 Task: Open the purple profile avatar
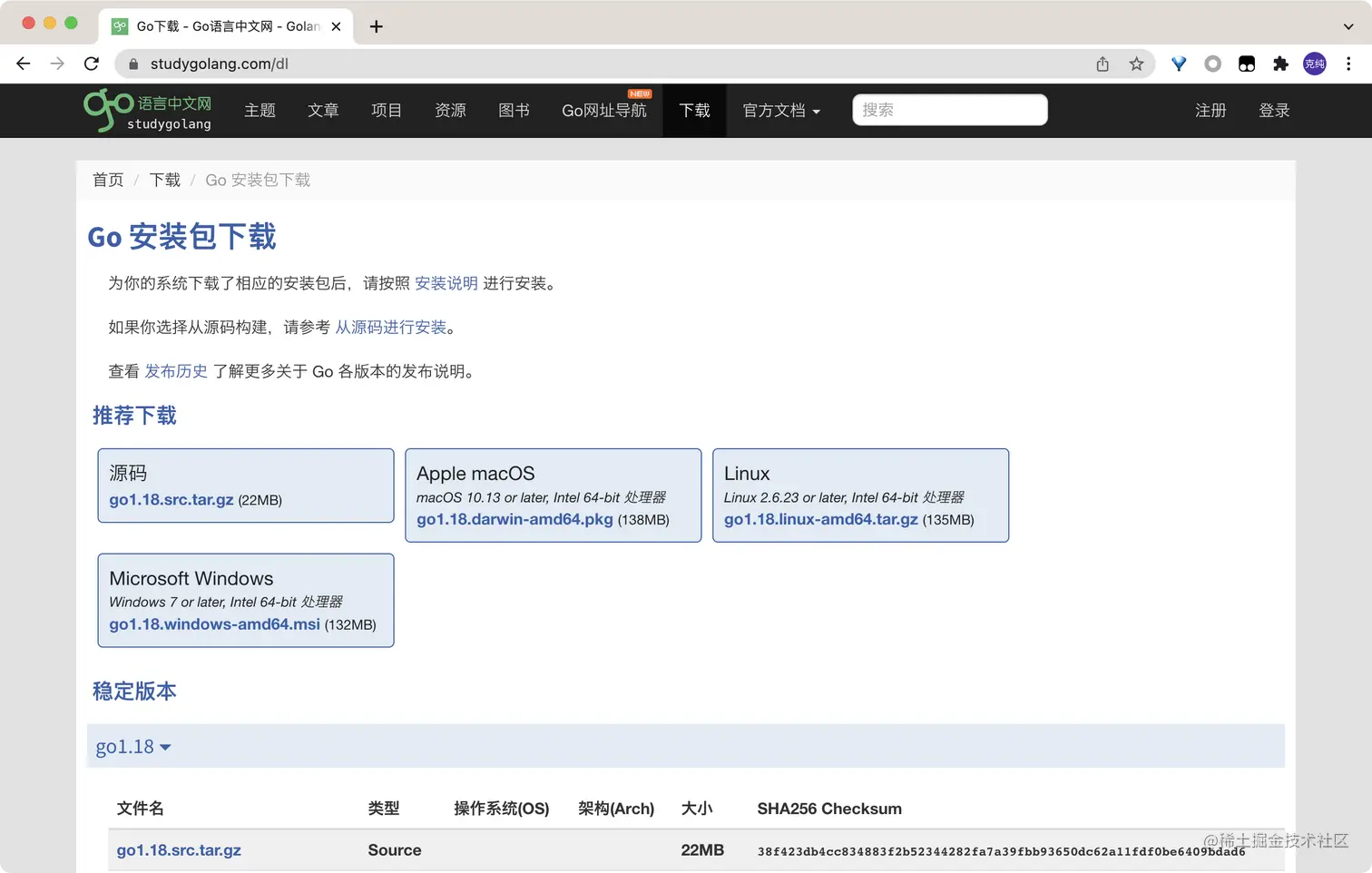click(1314, 64)
